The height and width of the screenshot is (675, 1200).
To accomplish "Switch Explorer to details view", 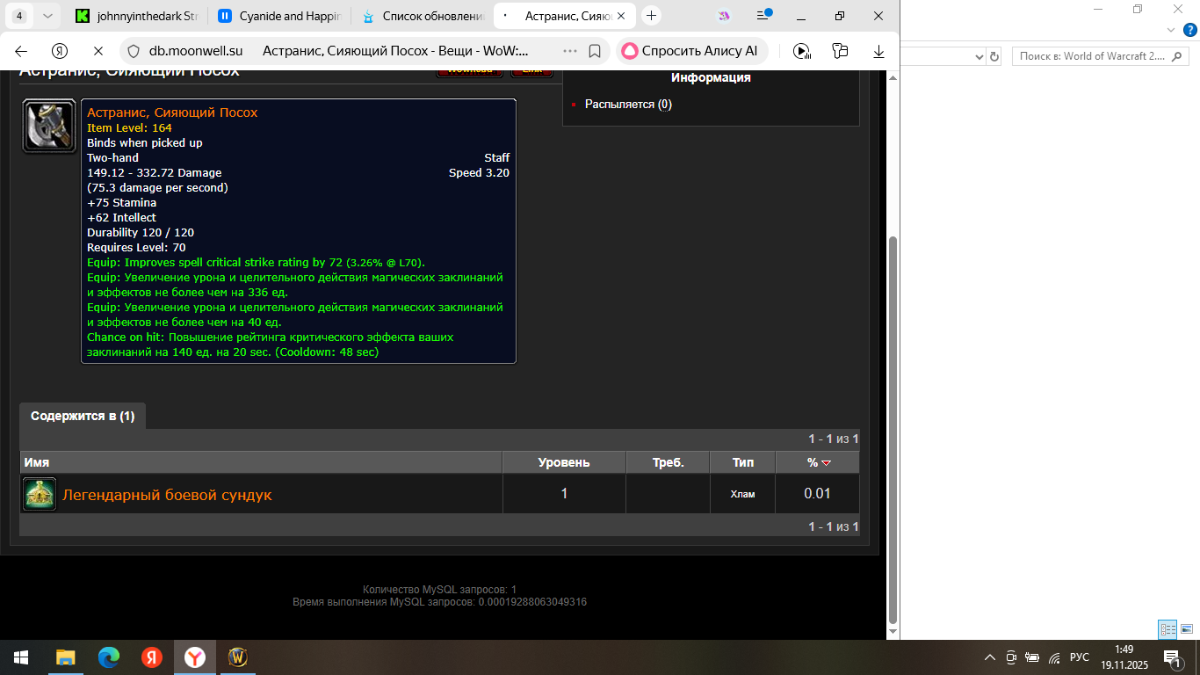I will click(x=1167, y=629).
